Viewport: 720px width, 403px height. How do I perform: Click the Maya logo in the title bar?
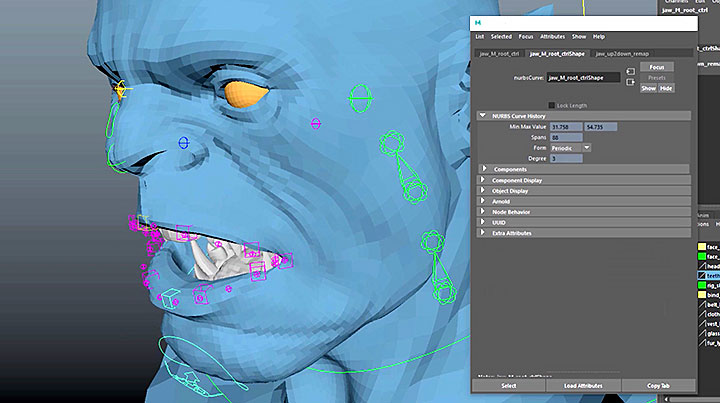479,21
